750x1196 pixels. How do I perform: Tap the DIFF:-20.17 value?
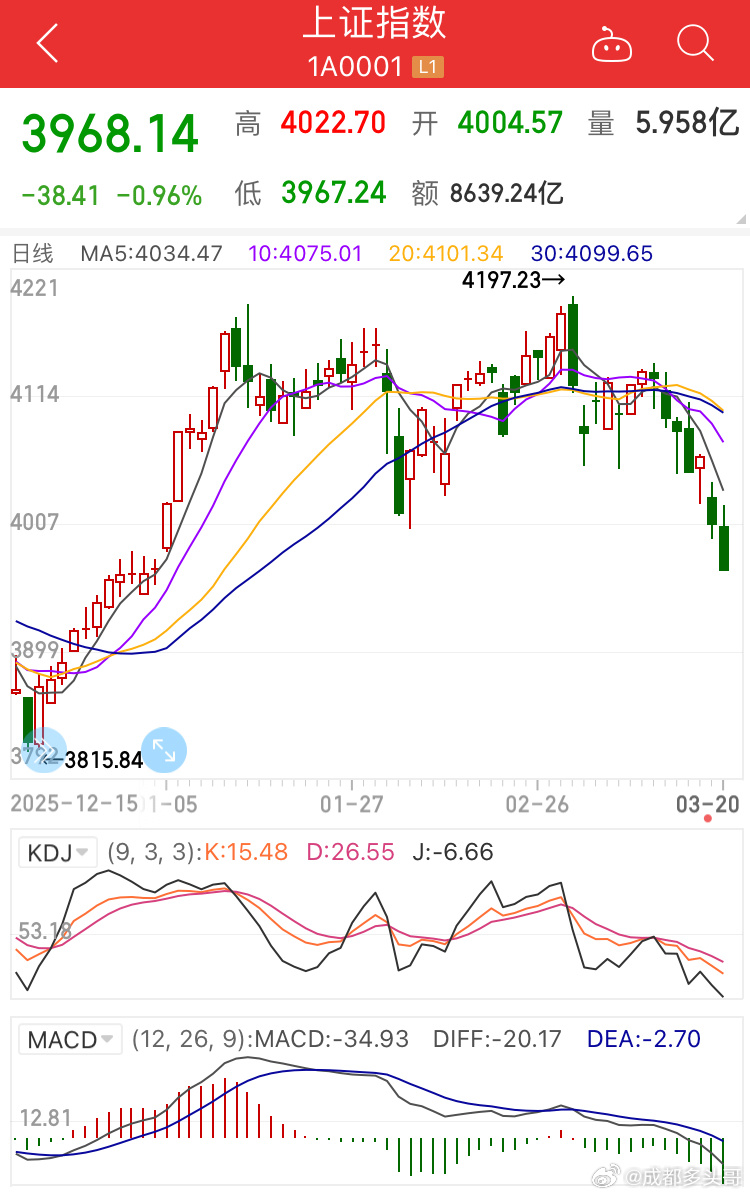pyautogui.click(x=497, y=1039)
